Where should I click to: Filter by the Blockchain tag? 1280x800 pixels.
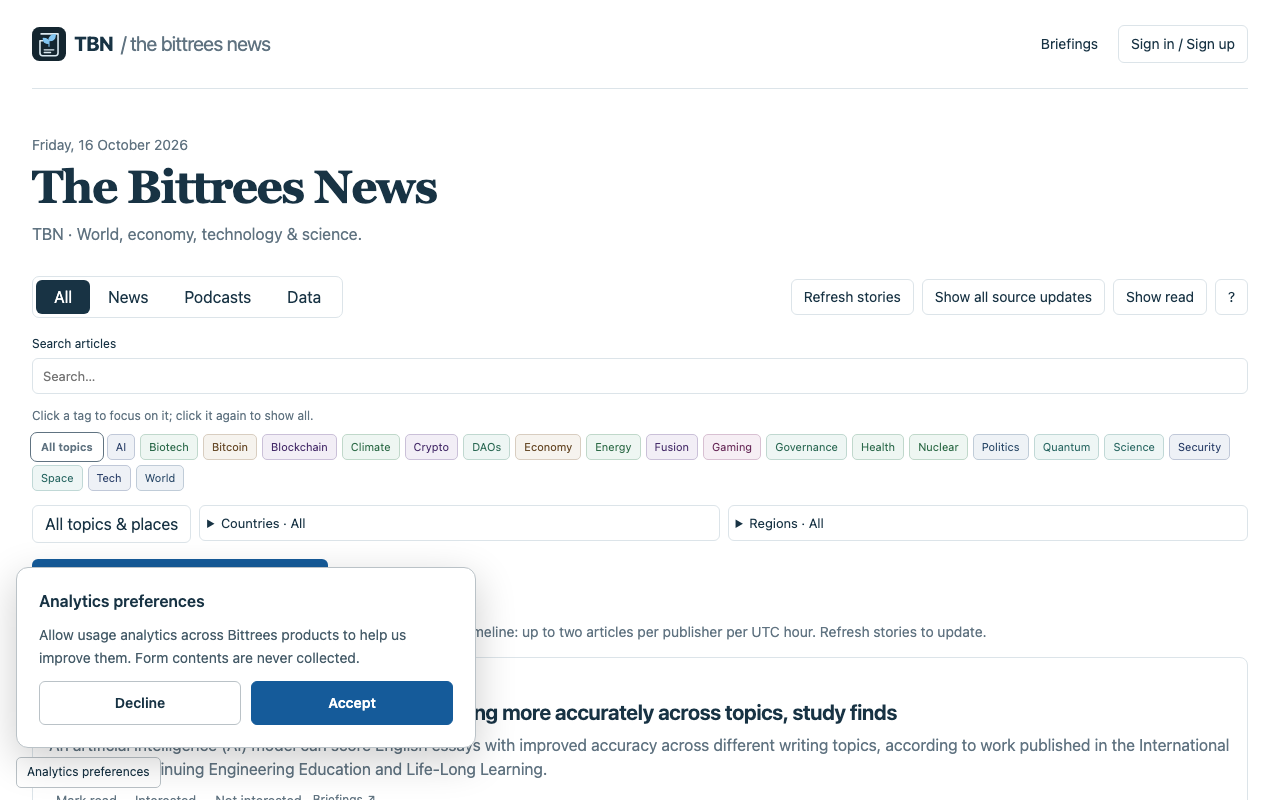(299, 447)
